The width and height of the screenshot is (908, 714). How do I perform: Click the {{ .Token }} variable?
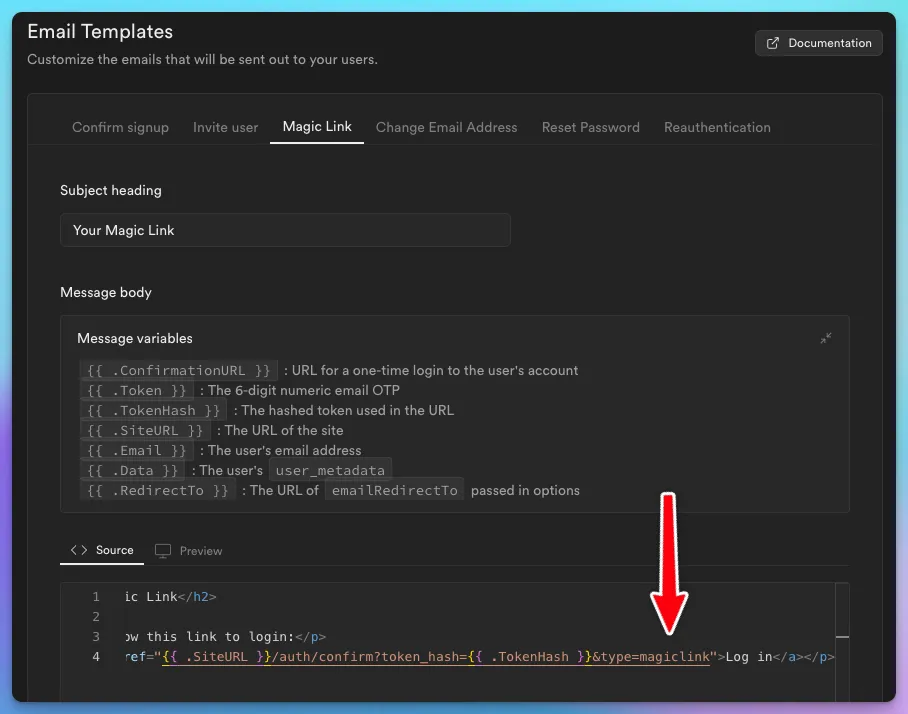coord(137,390)
